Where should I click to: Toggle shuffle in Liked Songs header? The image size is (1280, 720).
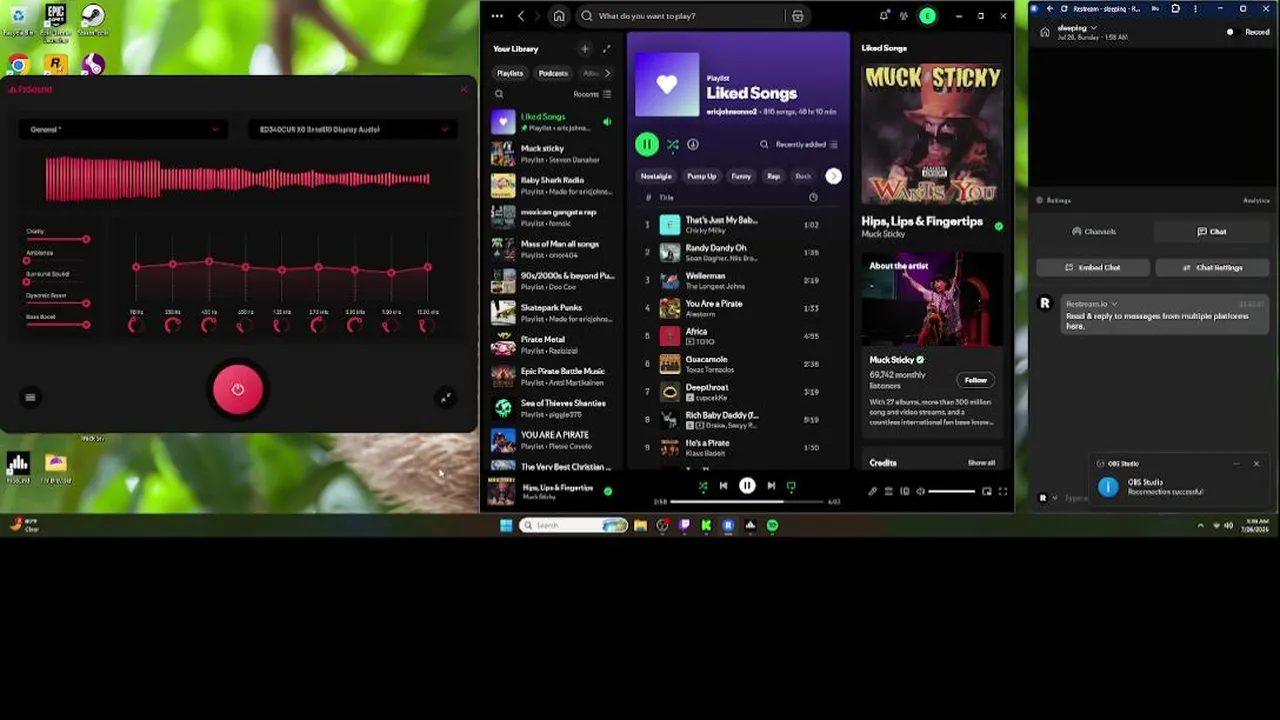(672, 145)
